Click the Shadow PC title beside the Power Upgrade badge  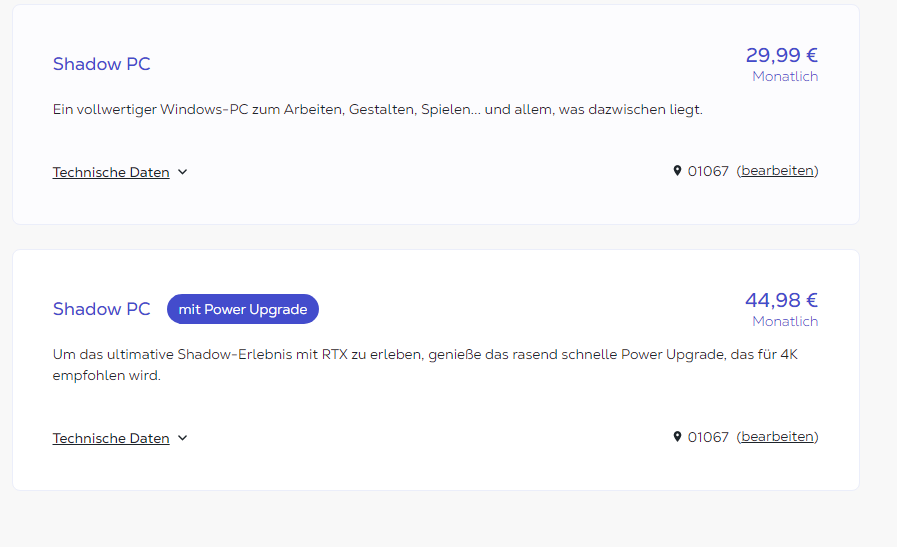click(101, 309)
